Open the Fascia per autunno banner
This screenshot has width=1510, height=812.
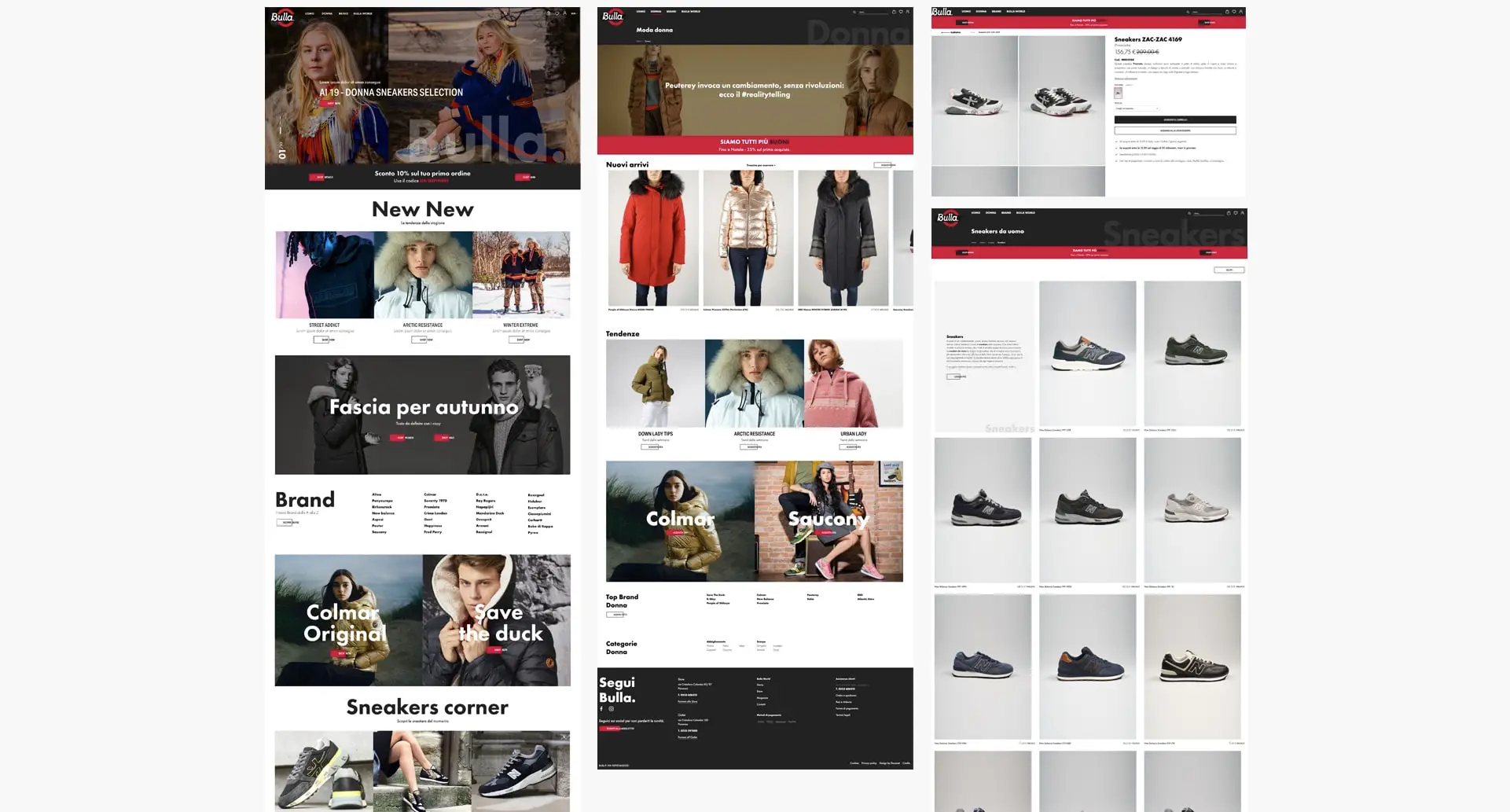tap(423, 414)
